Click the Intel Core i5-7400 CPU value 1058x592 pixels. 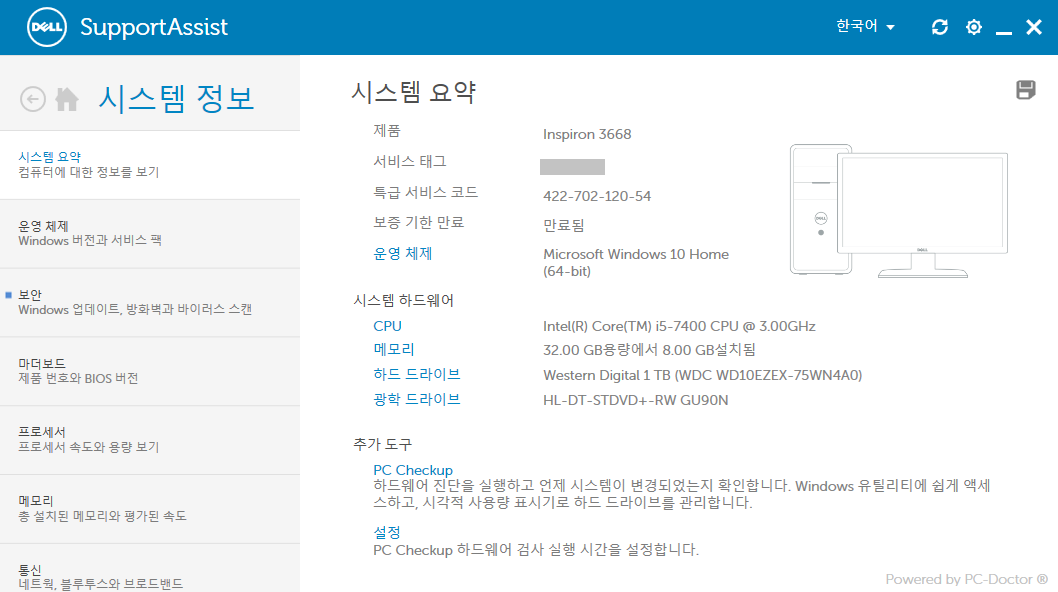[679, 327]
